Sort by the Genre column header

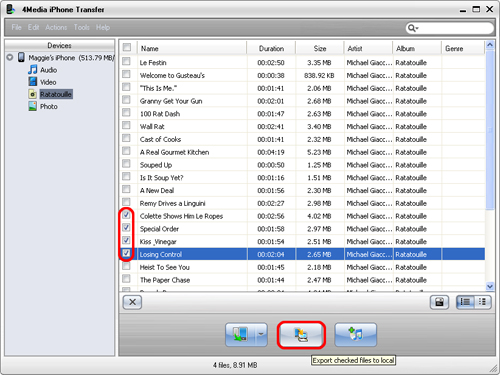[x=463, y=48]
